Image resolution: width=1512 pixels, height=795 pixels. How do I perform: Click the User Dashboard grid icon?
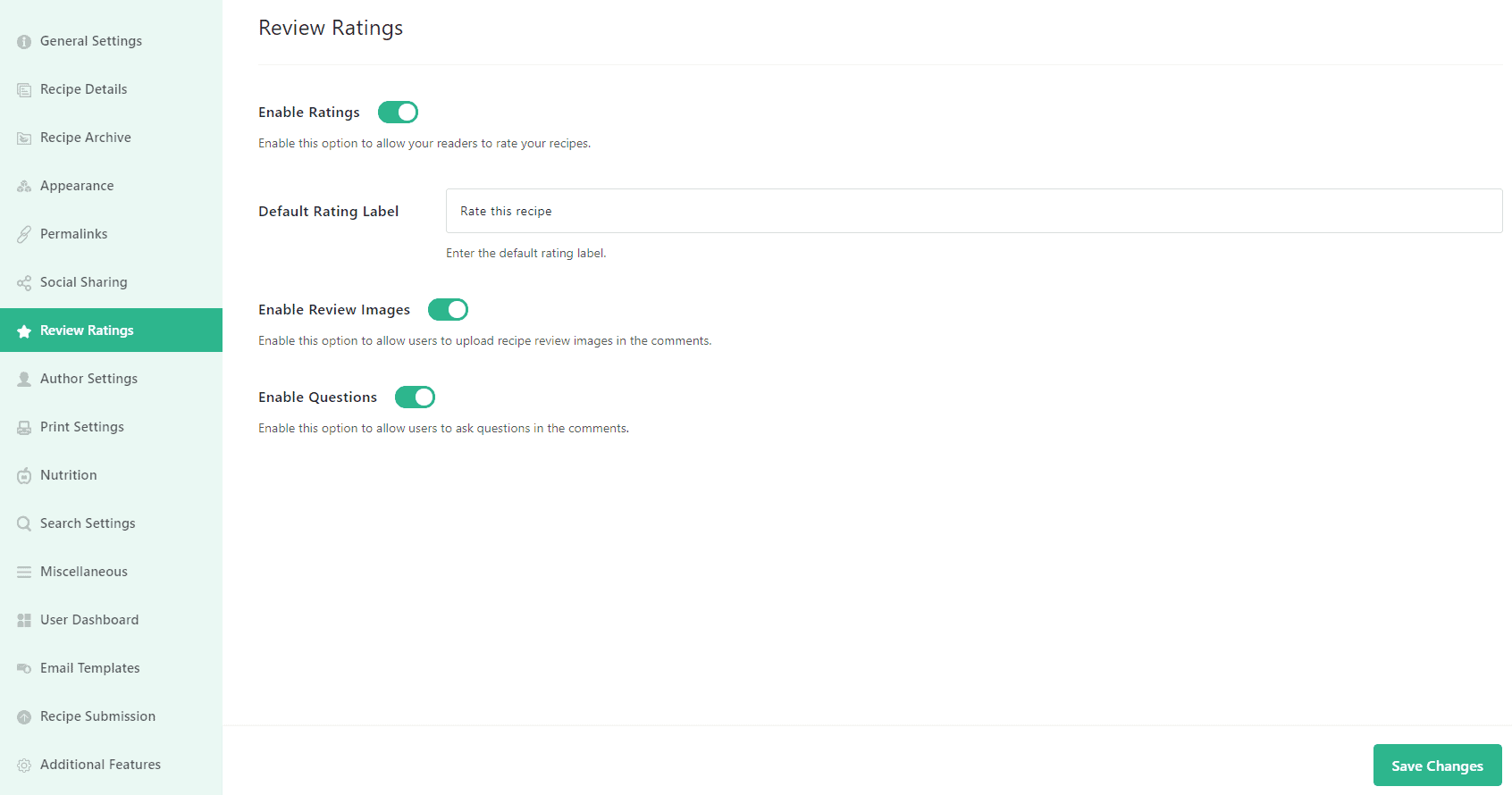[24, 621]
